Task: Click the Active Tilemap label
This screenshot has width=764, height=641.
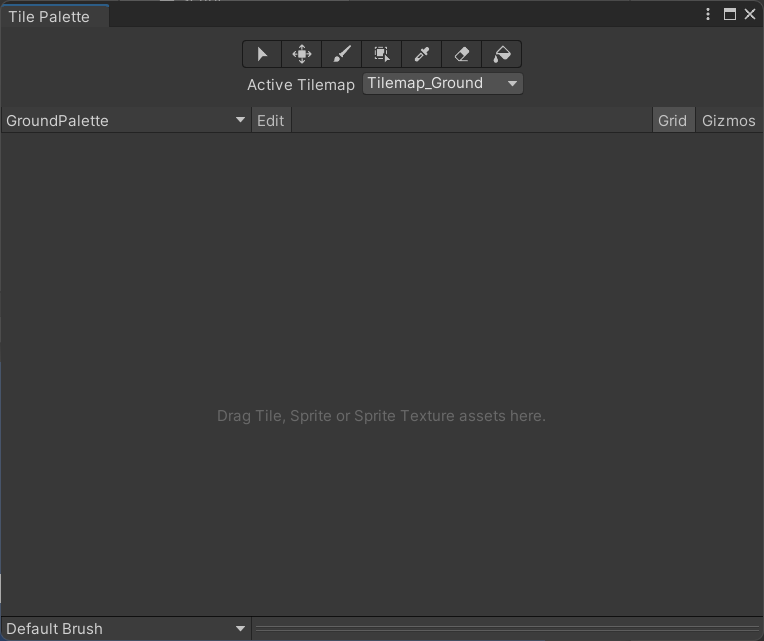Action: [x=300, y=85]
